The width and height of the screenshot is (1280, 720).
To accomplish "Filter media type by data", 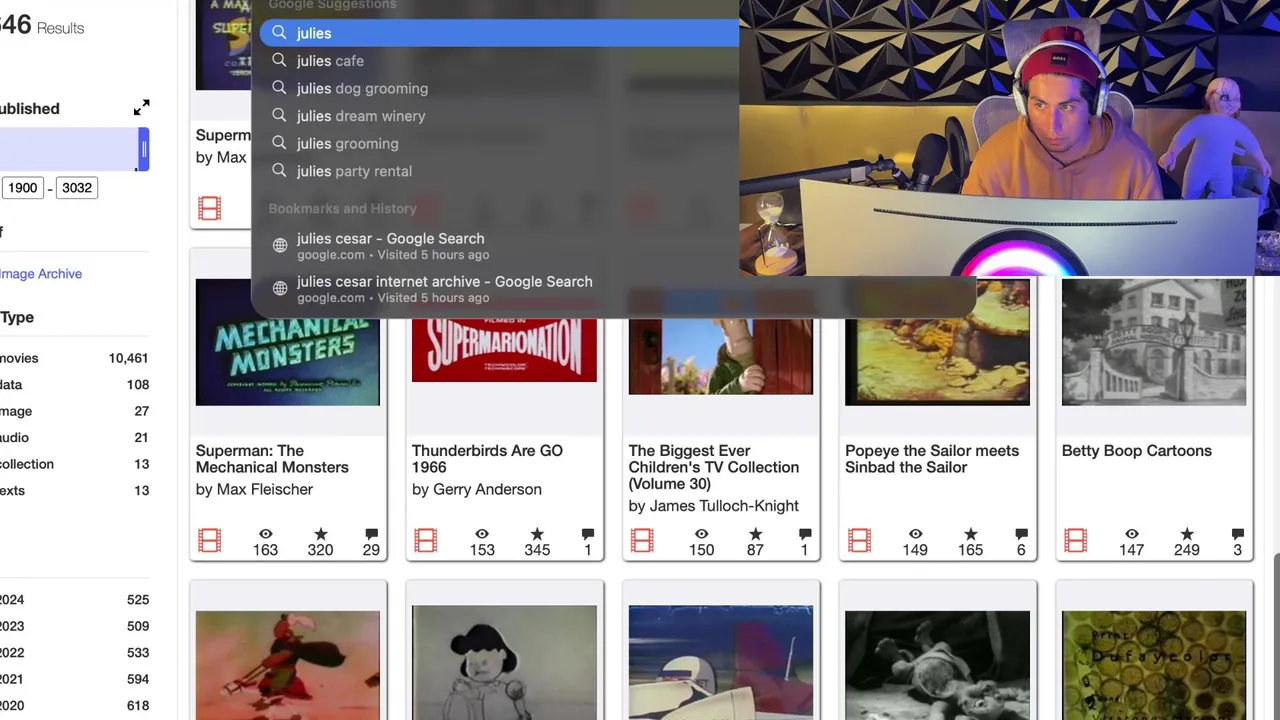I will click(x=11, y=385).
